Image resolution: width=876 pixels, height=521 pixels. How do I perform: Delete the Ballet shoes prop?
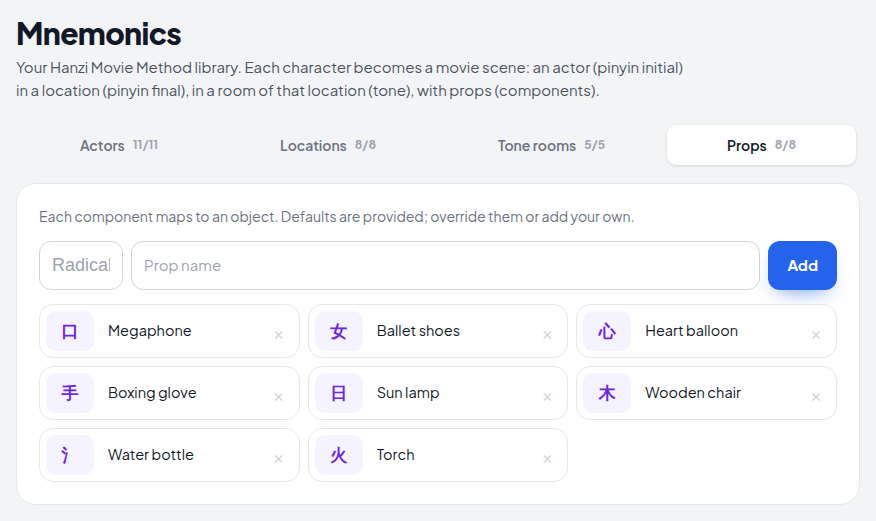tap(547, 335)
